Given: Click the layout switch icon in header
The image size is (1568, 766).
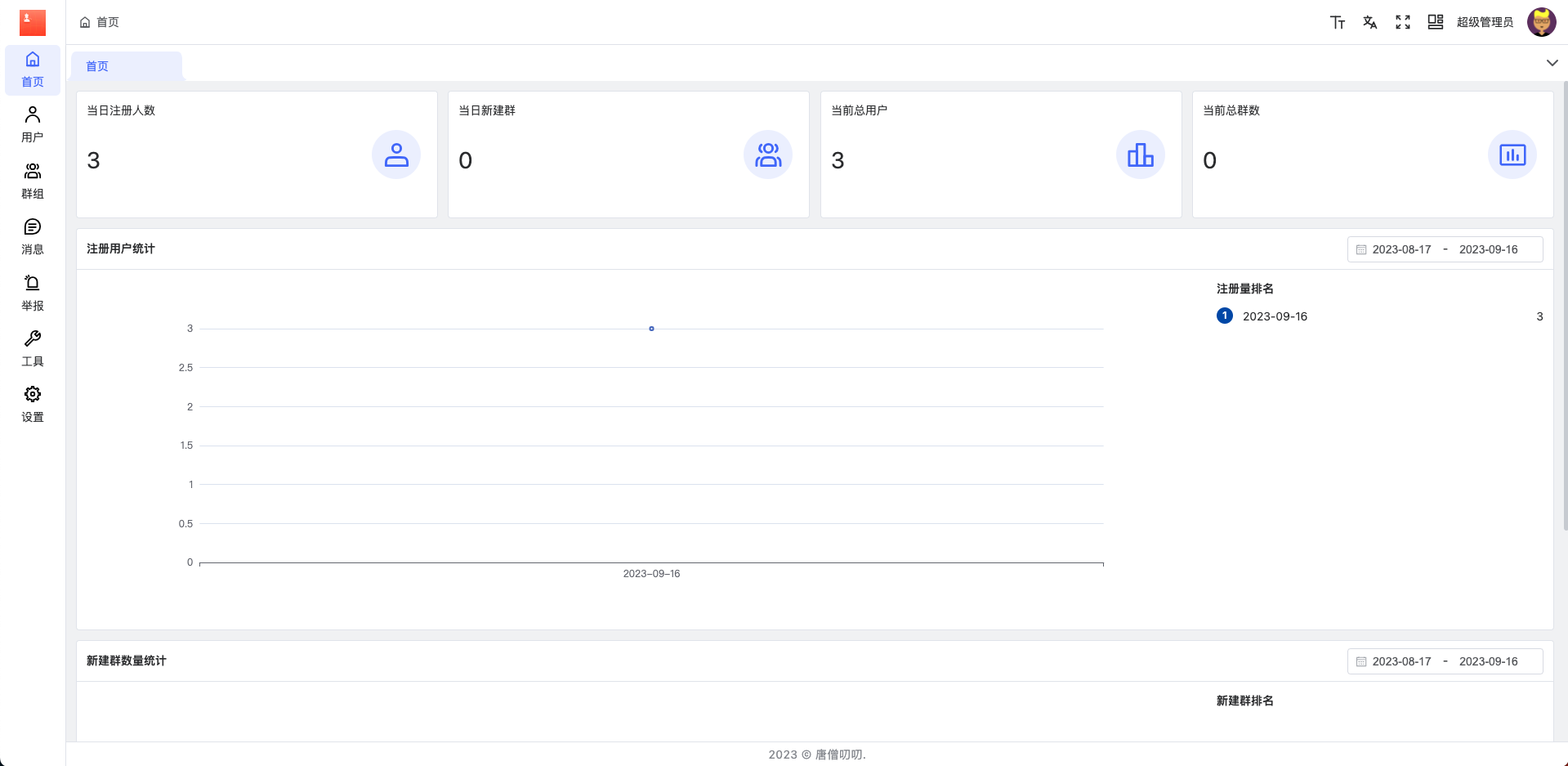Looking at the screenshot, I should (x=1436, y=22).
